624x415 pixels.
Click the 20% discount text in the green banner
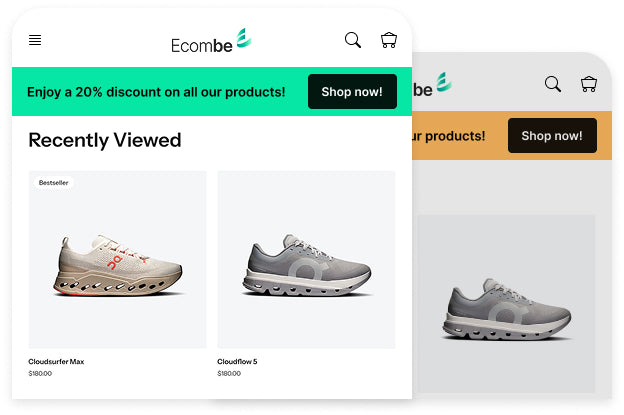(x=156, y=92)
